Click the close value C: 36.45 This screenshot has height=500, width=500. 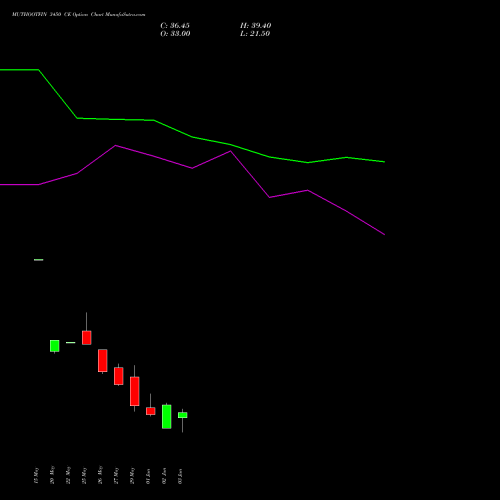coord(175,26)
